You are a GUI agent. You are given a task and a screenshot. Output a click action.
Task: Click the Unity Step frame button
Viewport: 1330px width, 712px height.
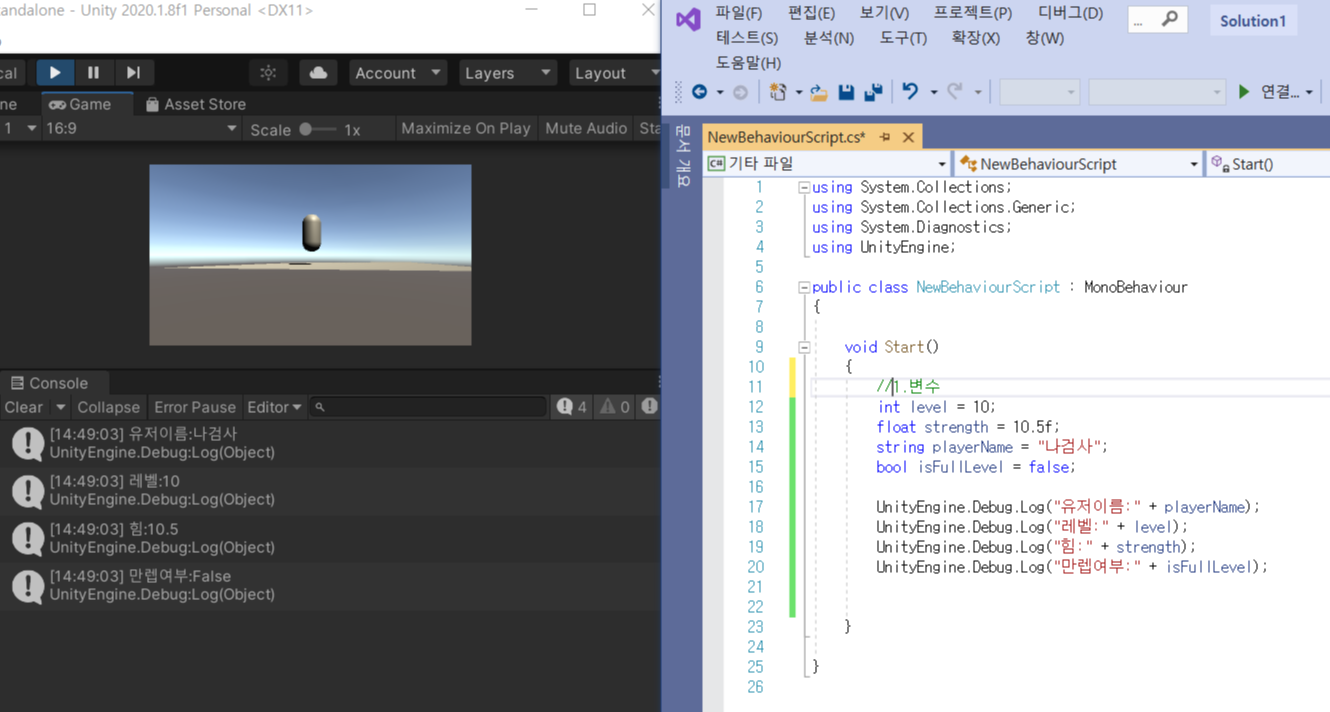coord(133,73)
